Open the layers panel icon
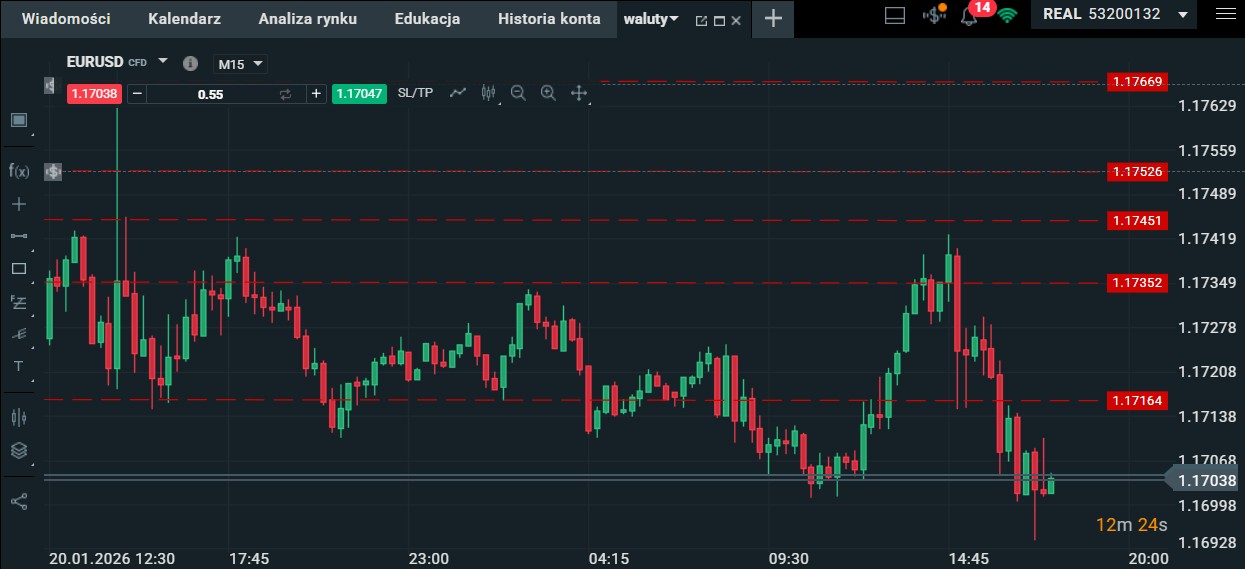Viewport: 1245px width, 569px height. pos(19,450)
